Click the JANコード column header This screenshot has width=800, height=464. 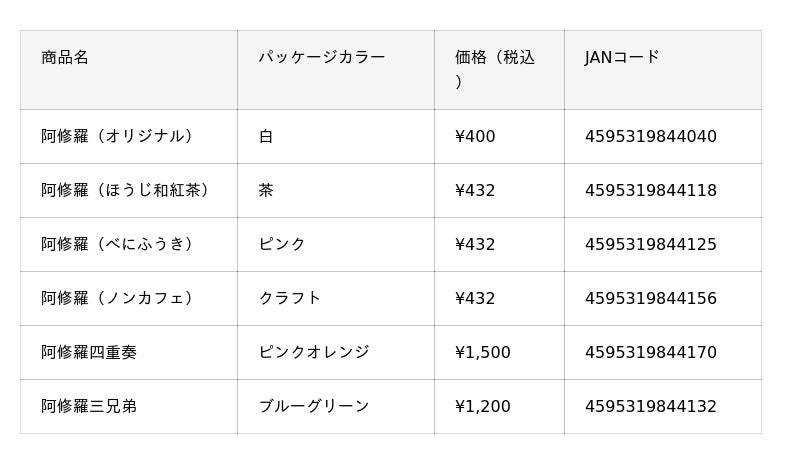coord(622,58)
